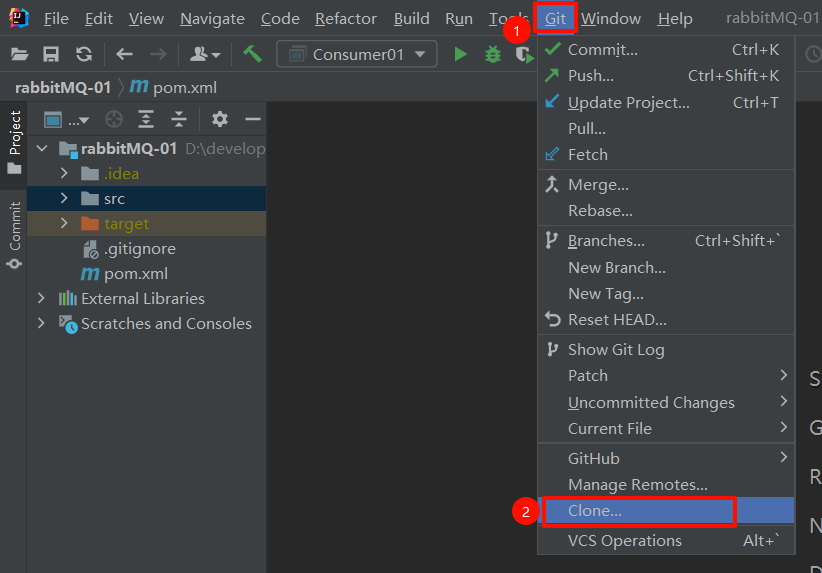Viewport: 822px width, 573px height.
Task: Choose New Branch... from Git menu
Action: point(666,267)
